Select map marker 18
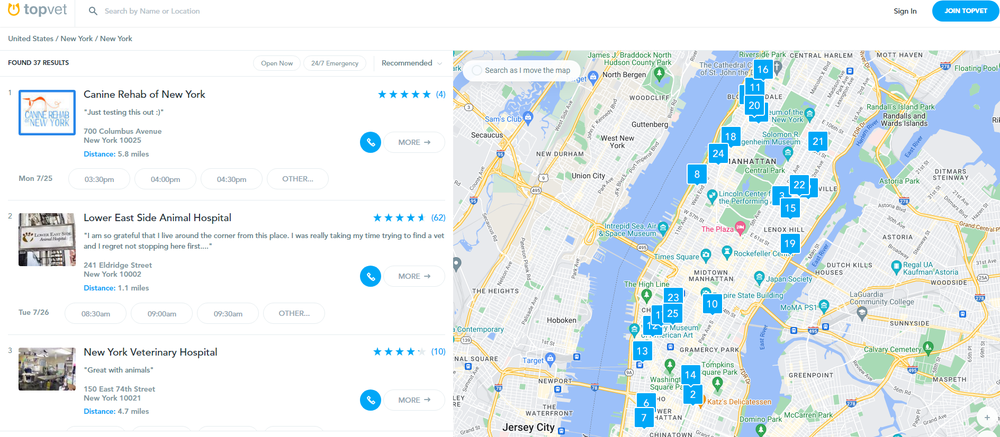The width and height of the screenshot is (1000, 437). (x=730, y=137)
